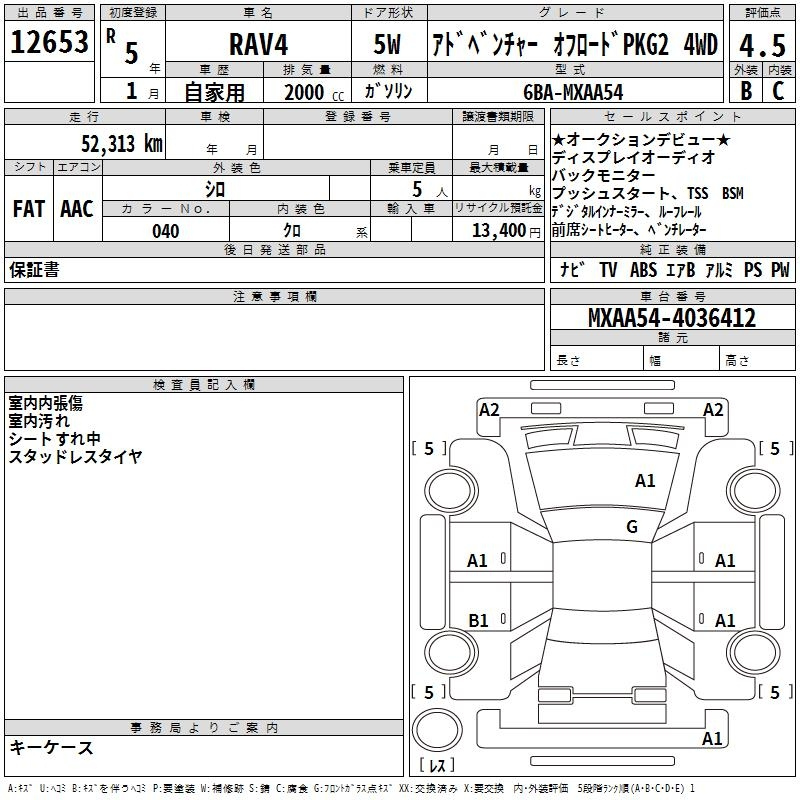Click the [レス] spare tire label

pyautogui.click(x=436, y=765)
